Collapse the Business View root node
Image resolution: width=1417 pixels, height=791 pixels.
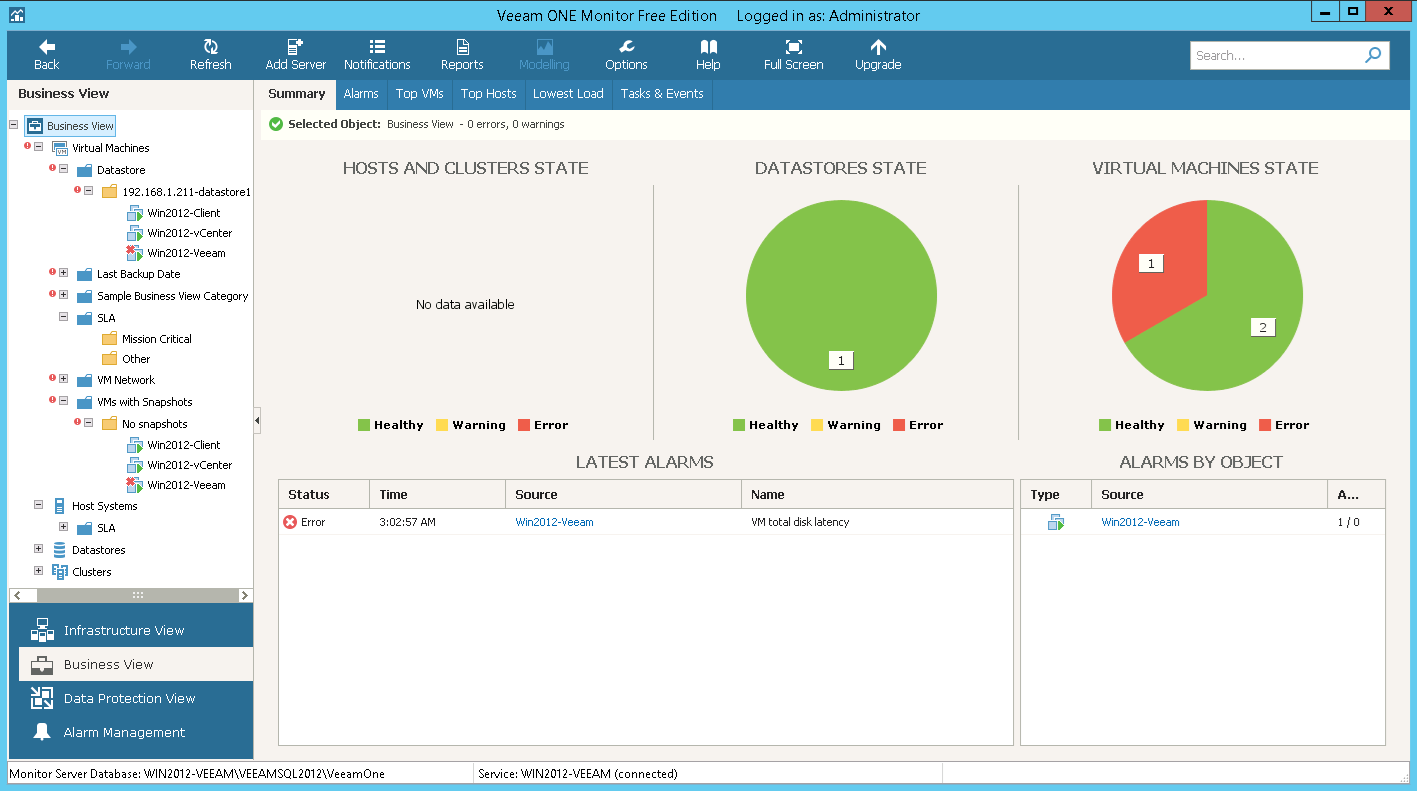(x=13, y=126)
